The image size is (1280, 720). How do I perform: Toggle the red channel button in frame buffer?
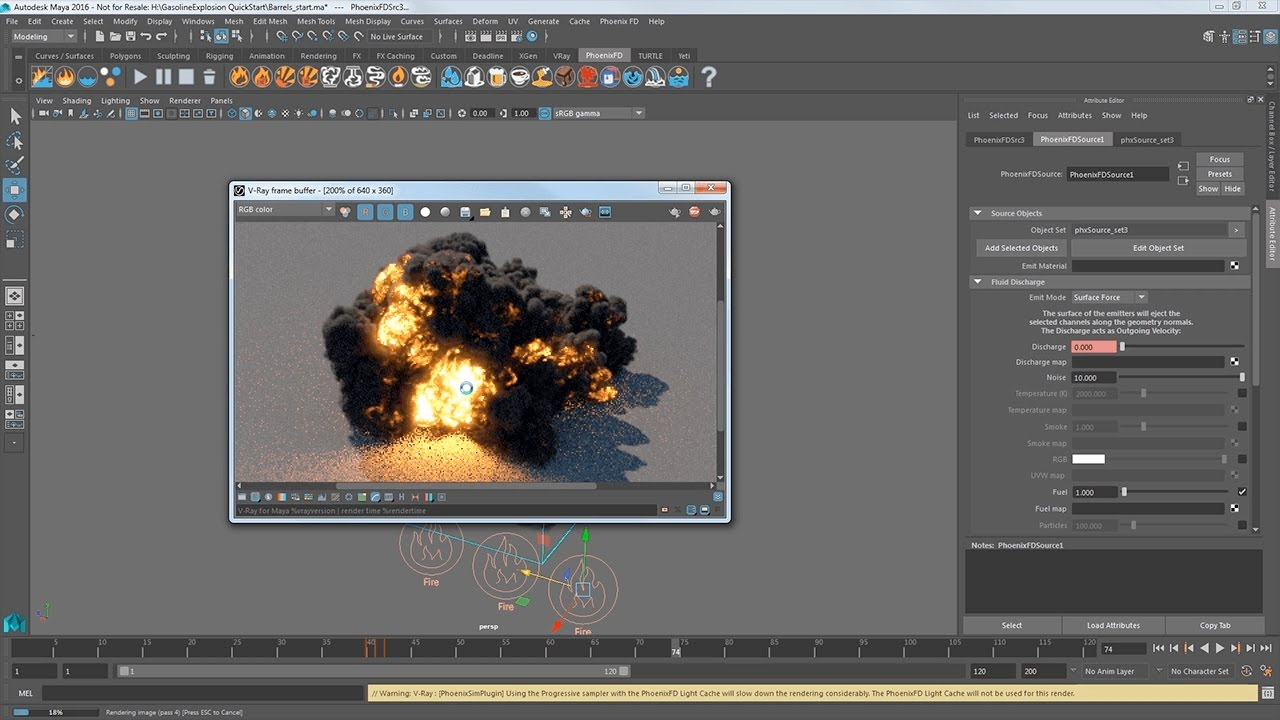pos(365,212)
